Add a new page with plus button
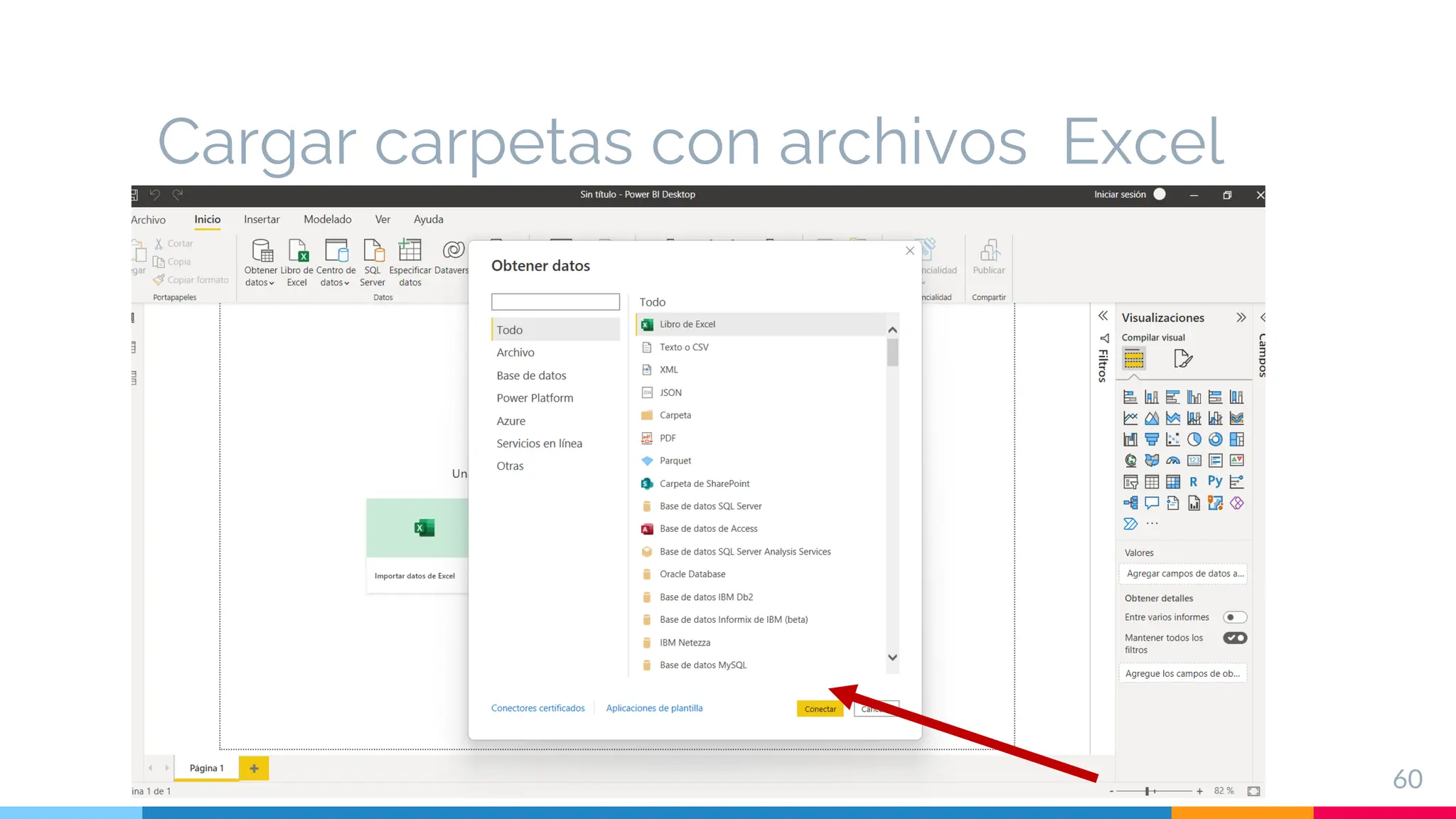The height and width of the screenshot is (819, 1456). [x=254, y=768]
